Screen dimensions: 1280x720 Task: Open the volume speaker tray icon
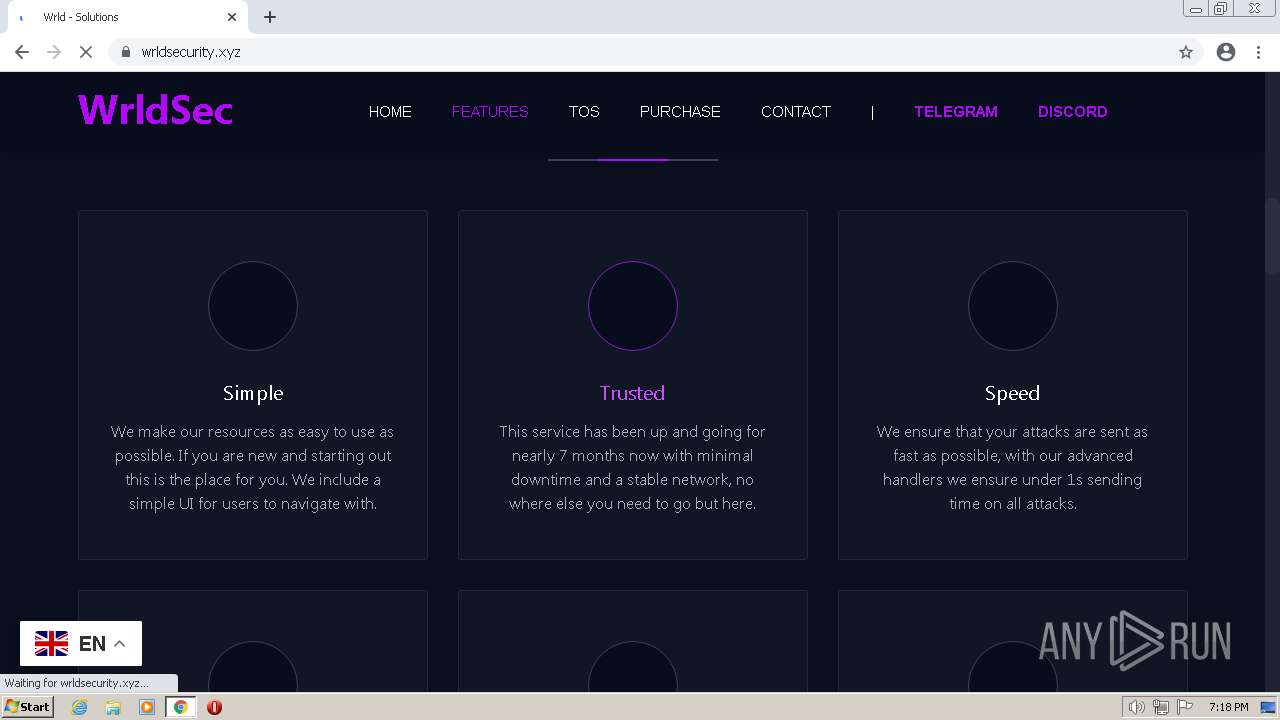(x=1136, y=707)
